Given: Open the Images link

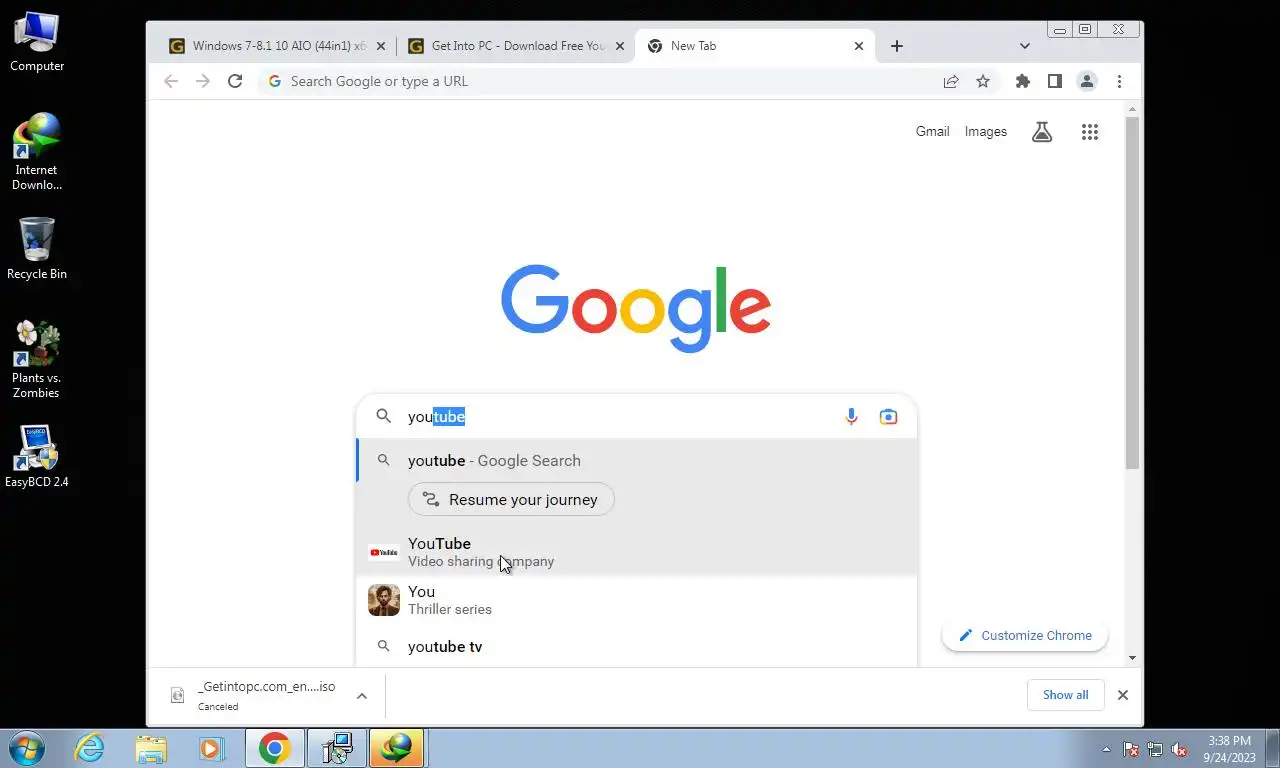Looking at the screenshot, I should [x=985, y=131].
